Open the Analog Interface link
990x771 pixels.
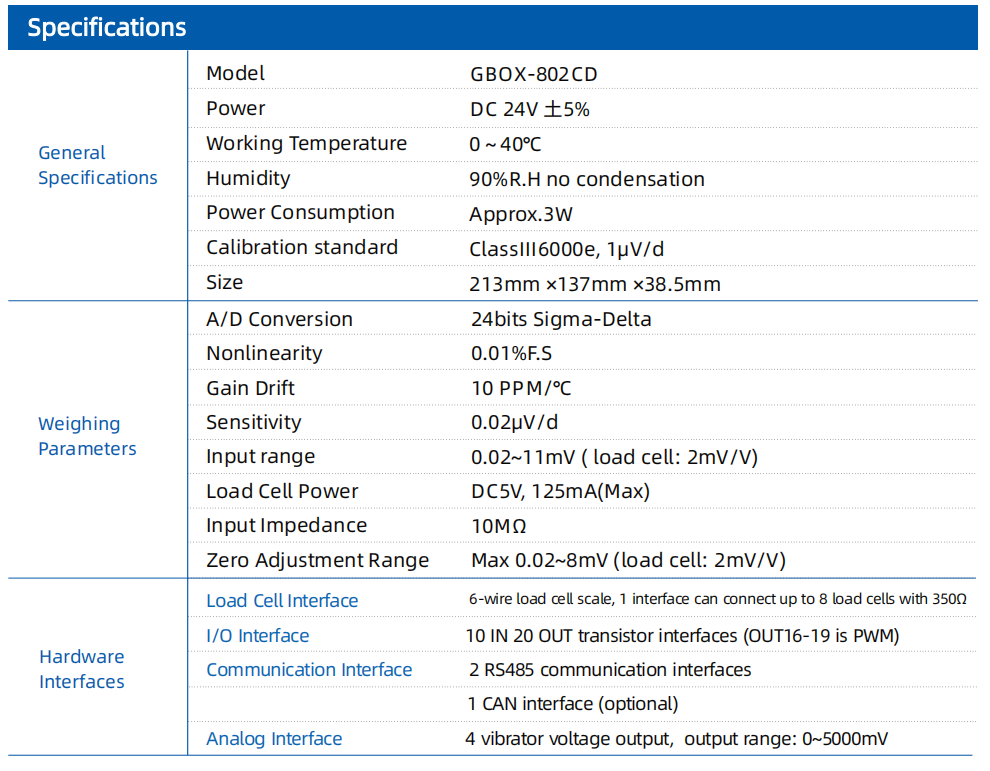[x=274, y=739]
